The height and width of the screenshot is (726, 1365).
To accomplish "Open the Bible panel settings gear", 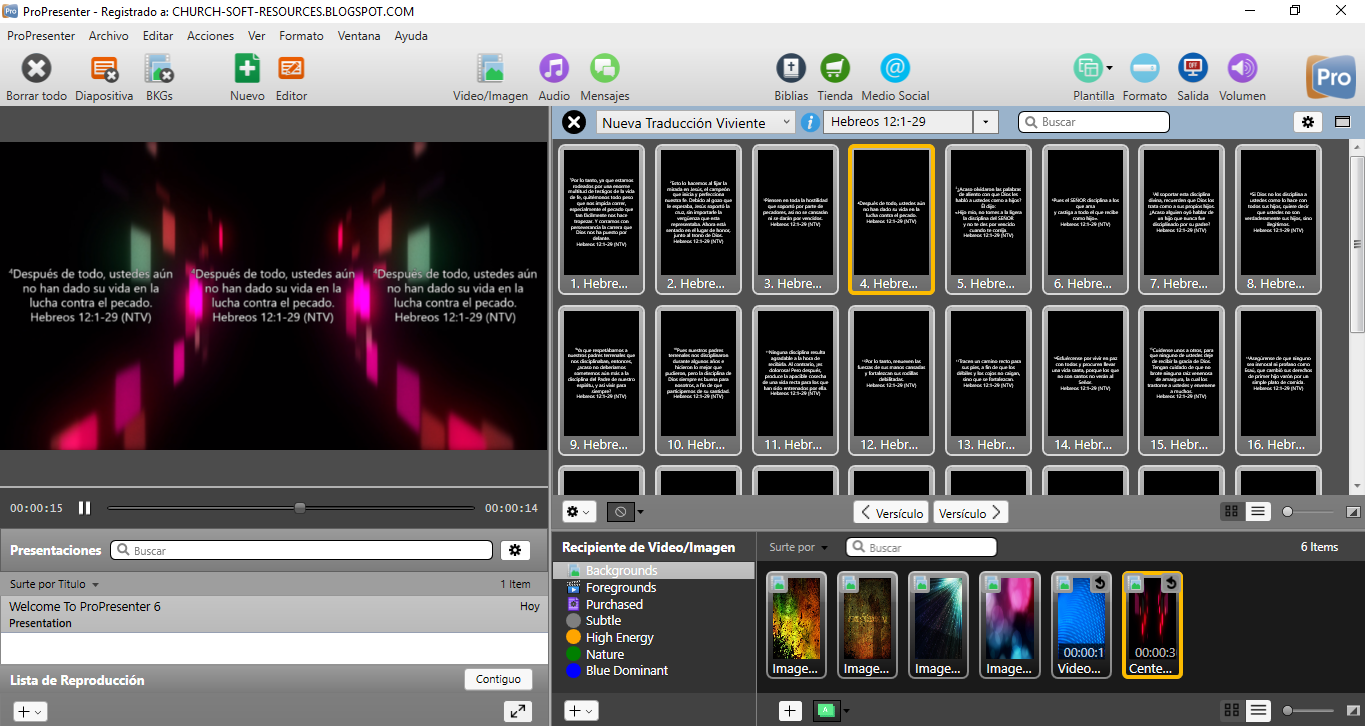I will [x=1307, y=122].
